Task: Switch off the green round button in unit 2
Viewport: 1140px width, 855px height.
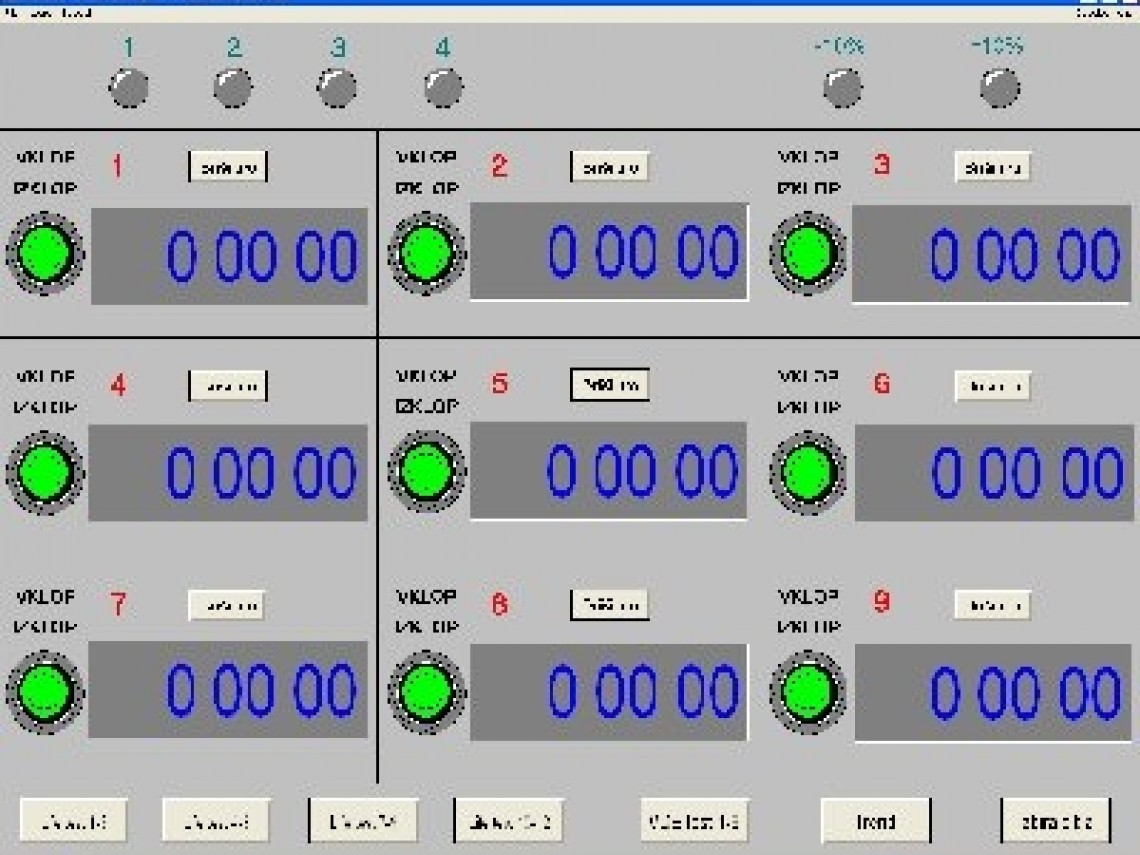Action: point(427,253)
